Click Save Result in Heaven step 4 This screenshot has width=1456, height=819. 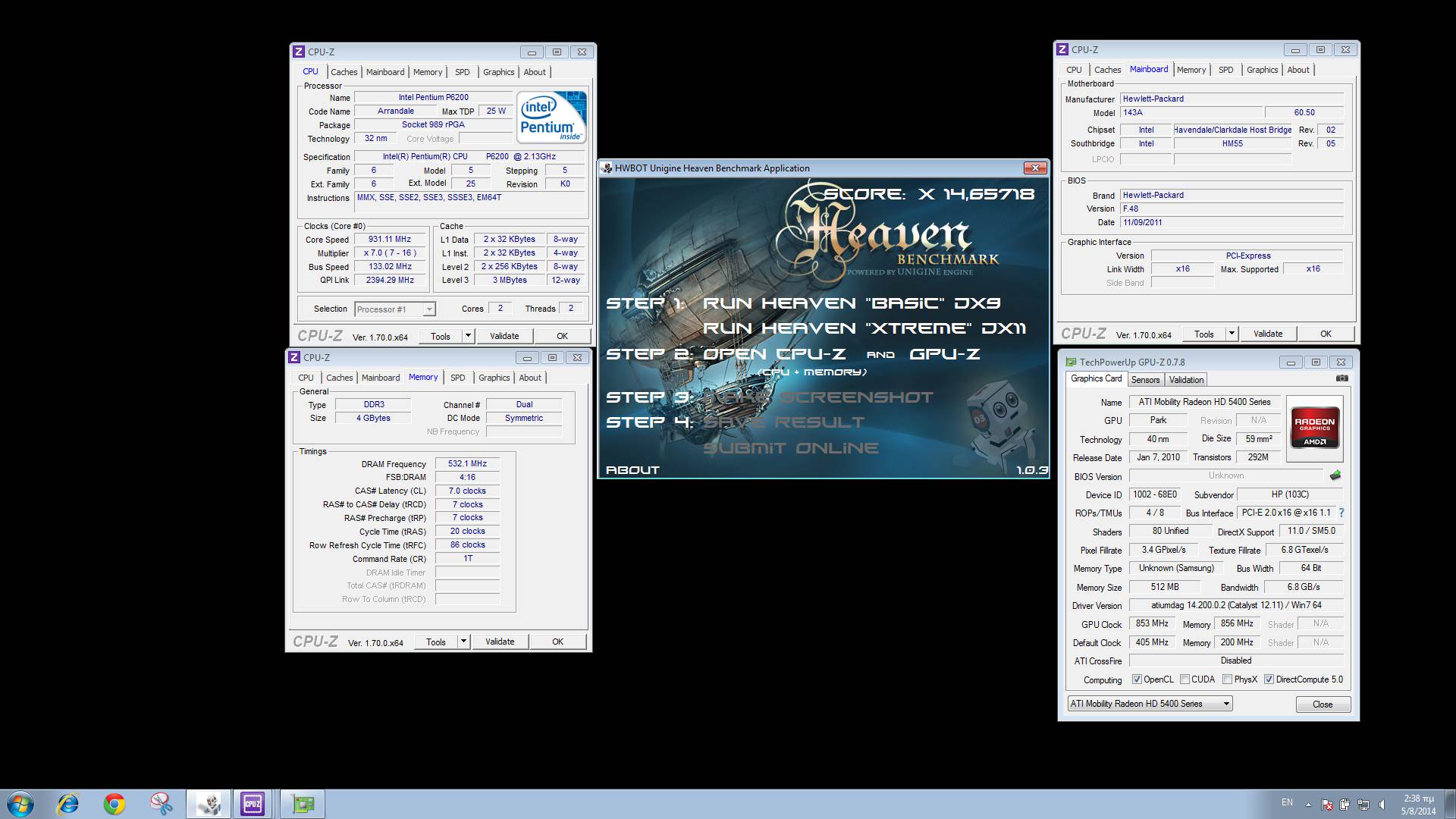783,422
